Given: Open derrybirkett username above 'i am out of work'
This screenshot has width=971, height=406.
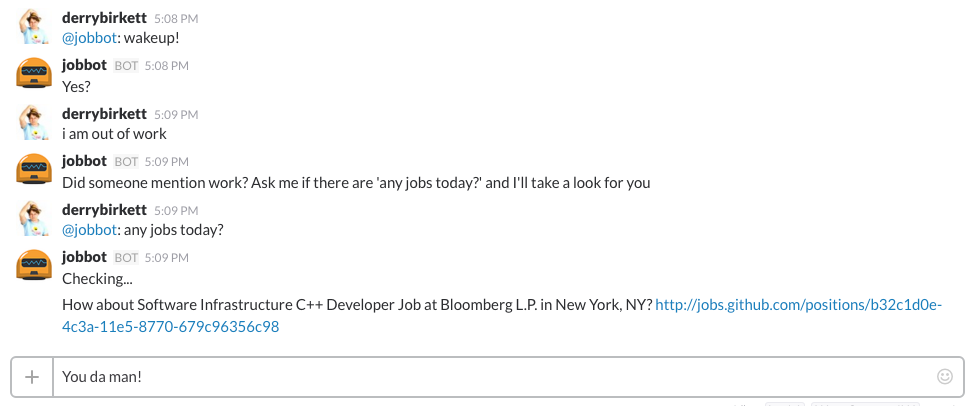Looking at the screenshot, I should 105,114.
